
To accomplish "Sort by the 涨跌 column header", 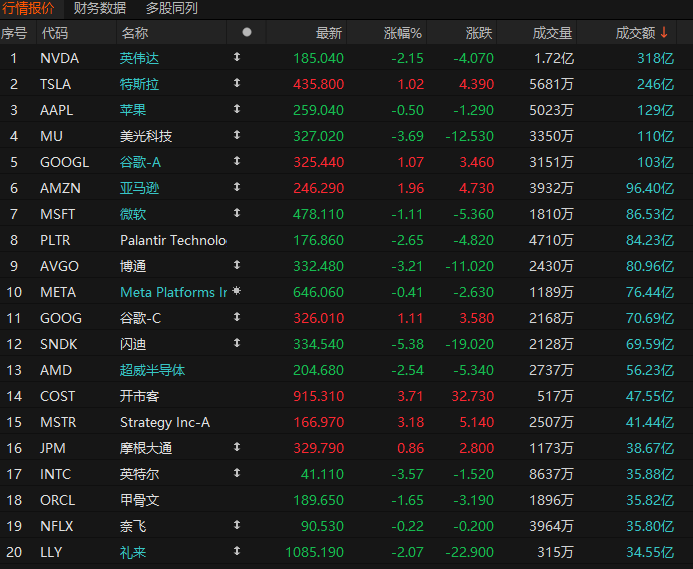I will [479, 33].
